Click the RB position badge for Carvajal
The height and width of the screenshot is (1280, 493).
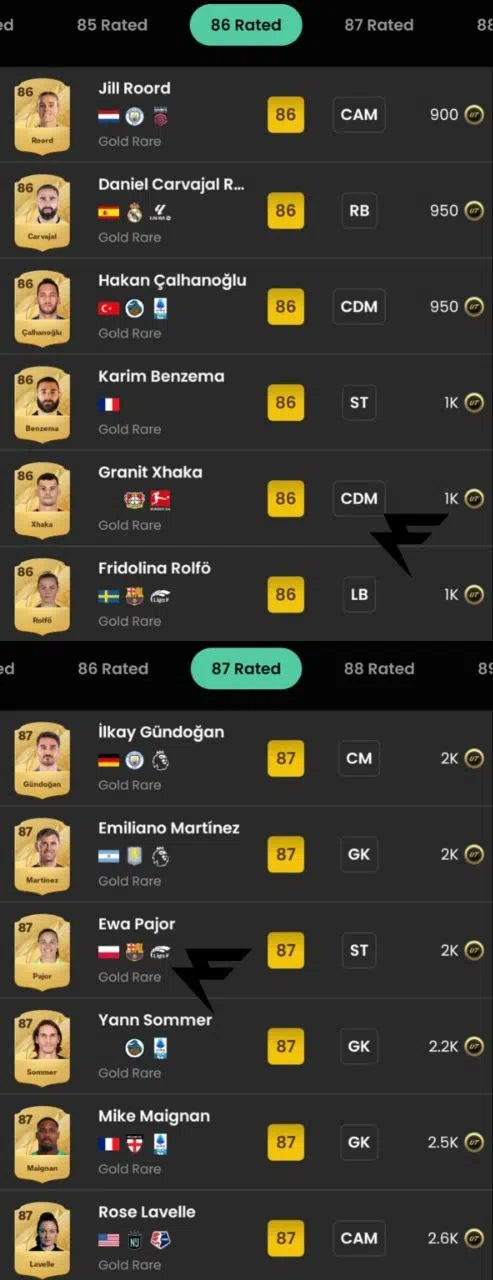[359, 211]
